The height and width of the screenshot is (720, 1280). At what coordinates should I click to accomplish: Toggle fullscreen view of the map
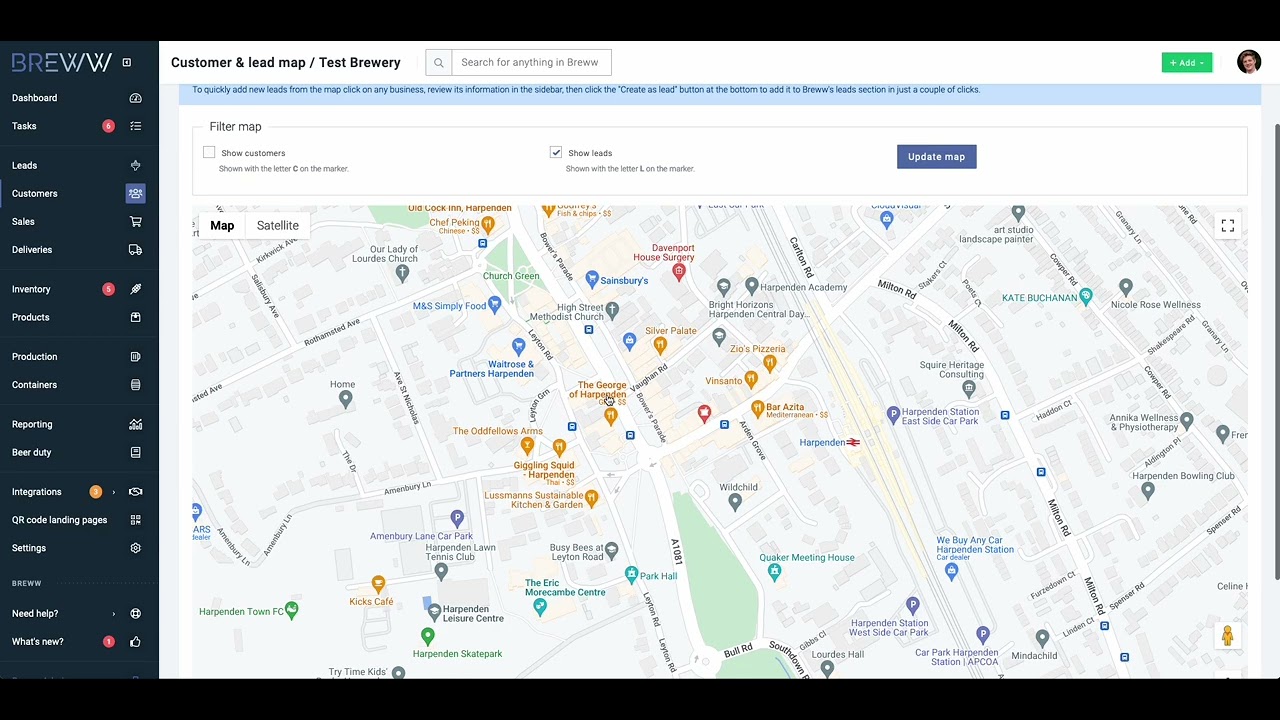point(1227,226)
